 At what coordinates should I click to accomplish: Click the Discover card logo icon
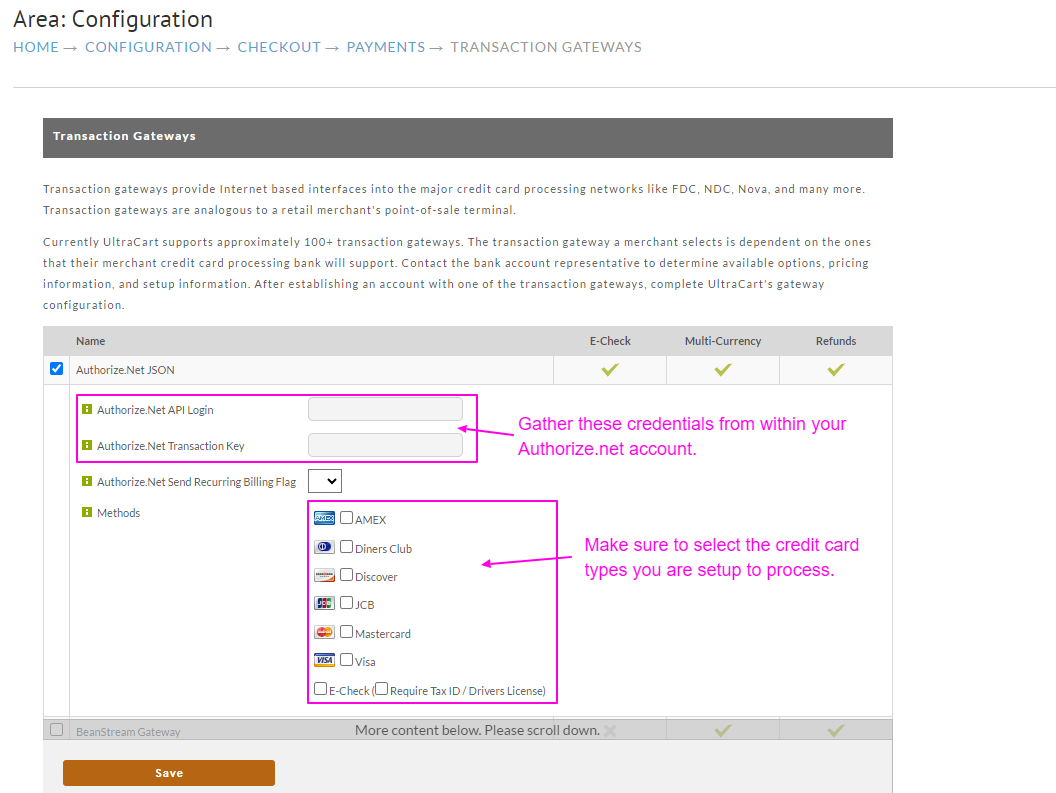coord(325,575)
